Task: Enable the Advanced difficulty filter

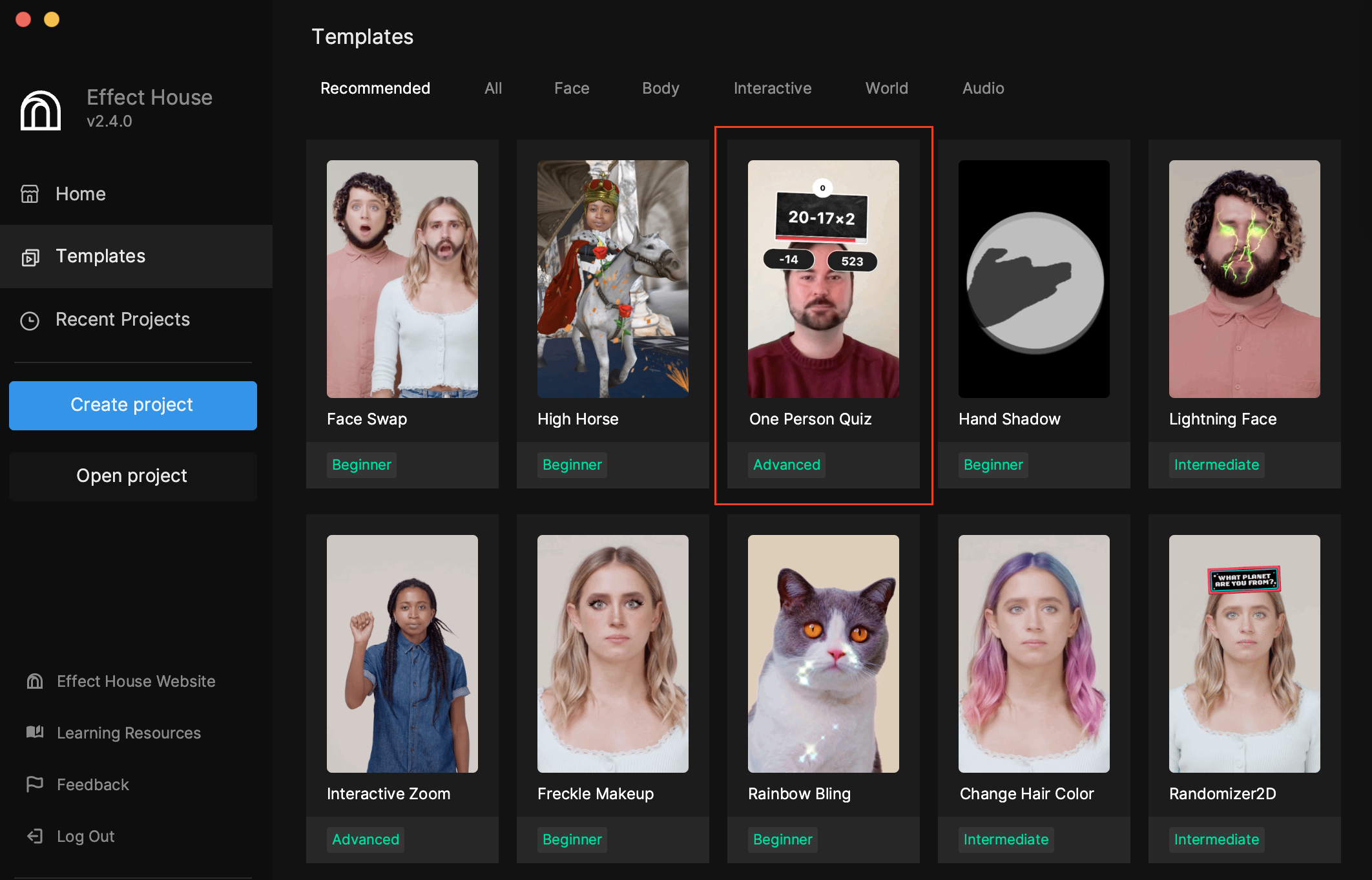Action: click(786, 463)
